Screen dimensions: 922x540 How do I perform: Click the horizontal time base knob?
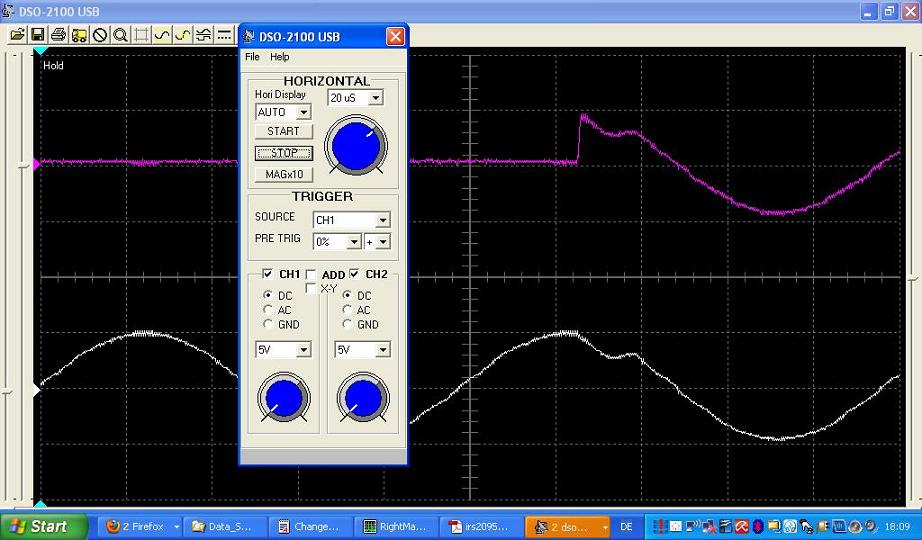[x=356, y=145]
